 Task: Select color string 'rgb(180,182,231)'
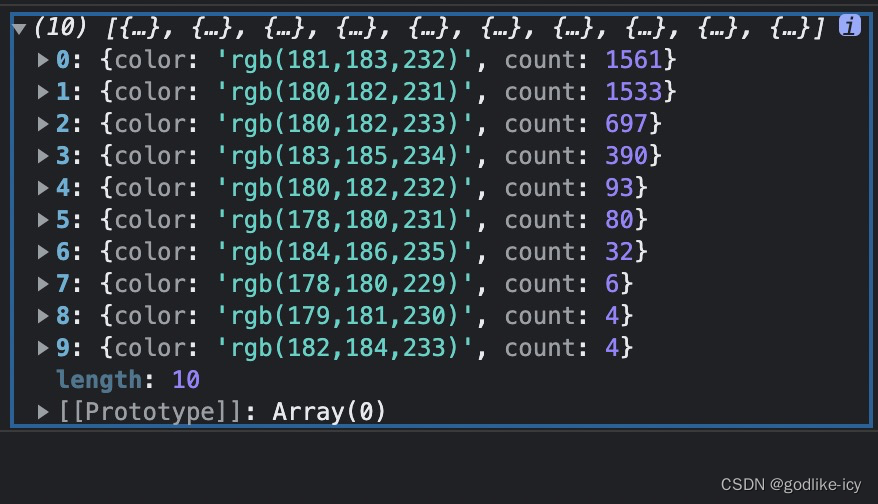point(344,92)
